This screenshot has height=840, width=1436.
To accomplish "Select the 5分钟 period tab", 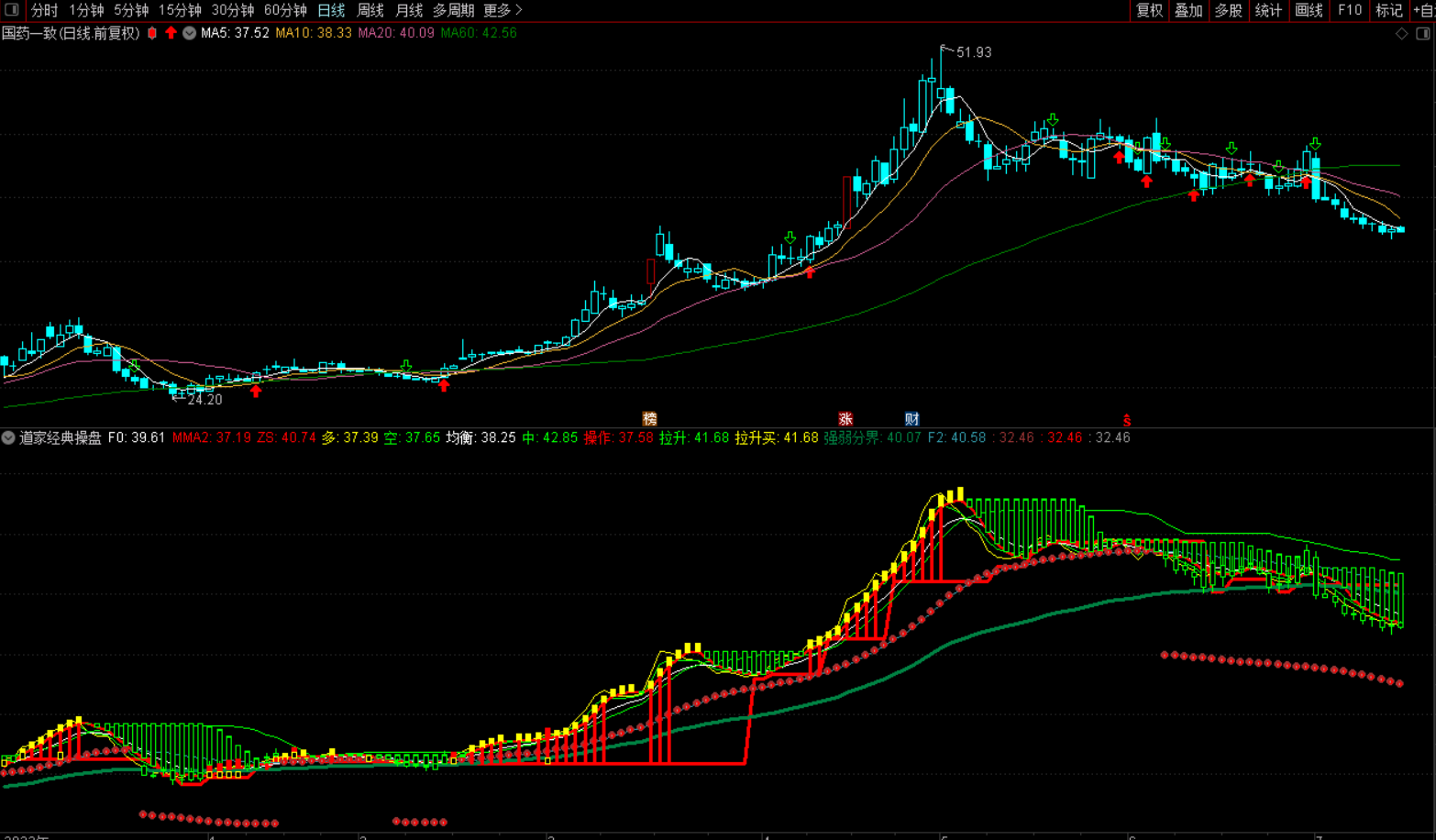I will 131,10.
